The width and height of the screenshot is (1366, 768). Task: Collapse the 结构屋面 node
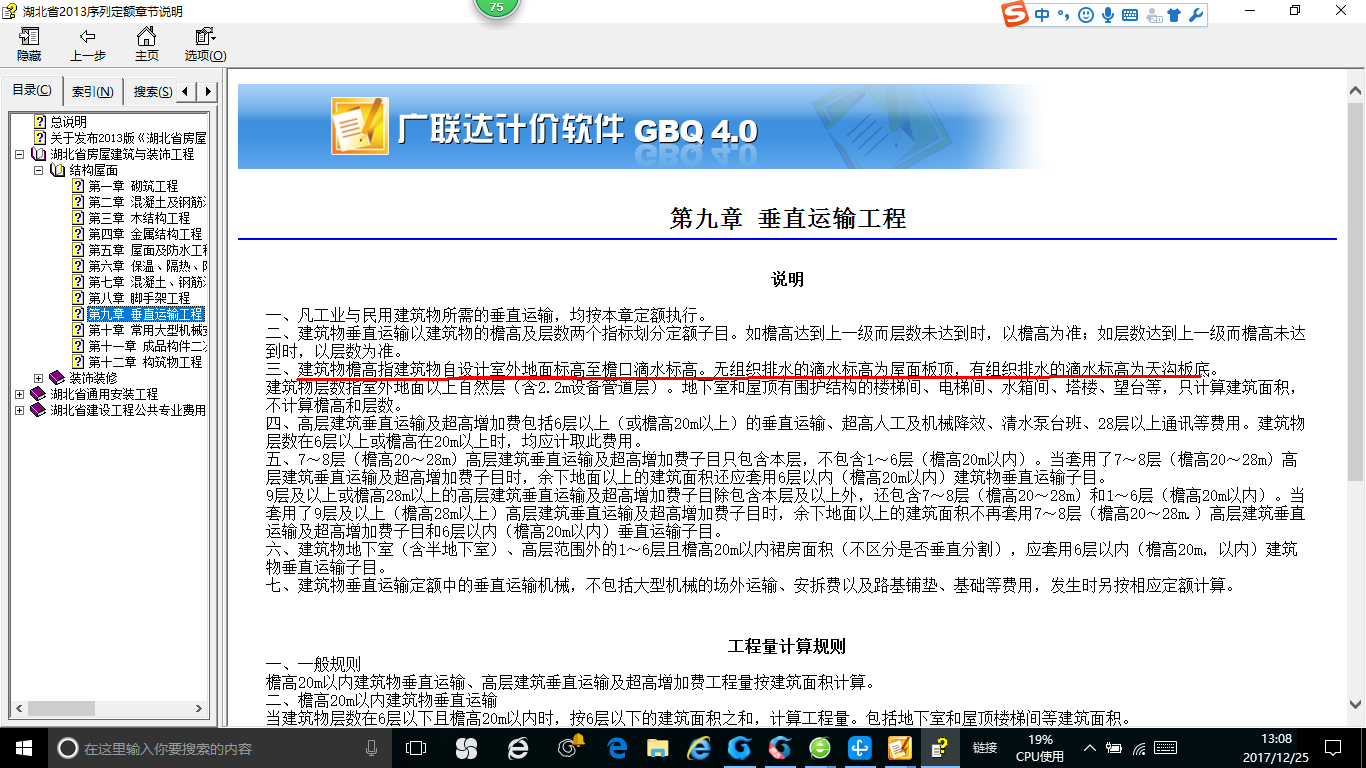(39, 171)
